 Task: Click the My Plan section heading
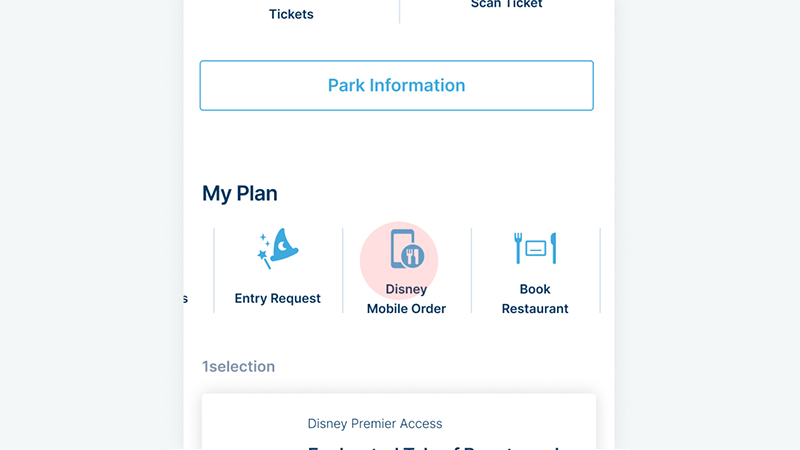tap(240, 193)
